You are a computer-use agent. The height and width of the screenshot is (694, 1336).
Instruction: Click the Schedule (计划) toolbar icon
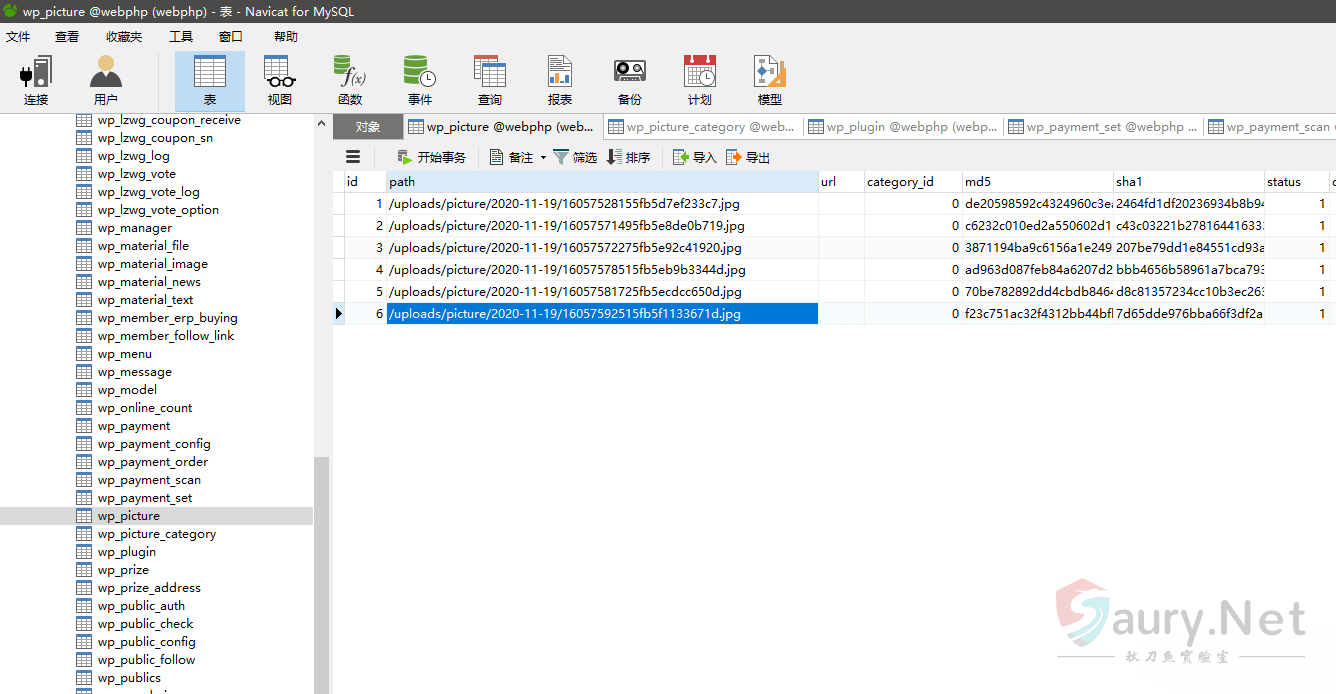pos(699,80)
